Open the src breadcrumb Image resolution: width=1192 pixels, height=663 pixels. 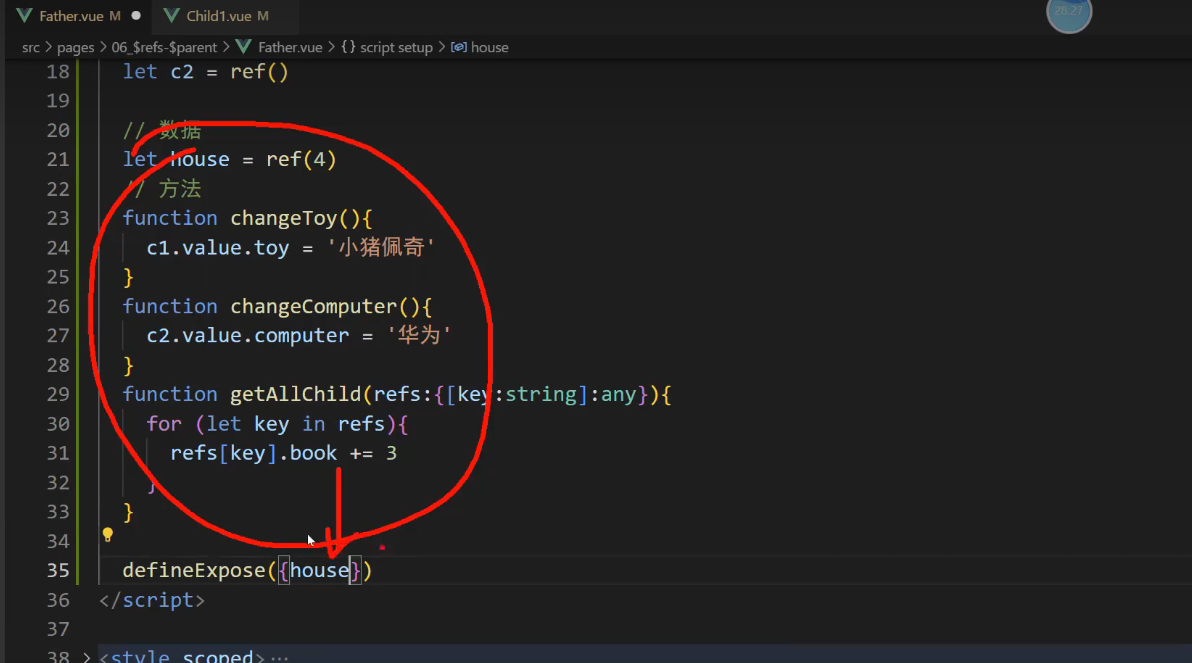point(30,47)
